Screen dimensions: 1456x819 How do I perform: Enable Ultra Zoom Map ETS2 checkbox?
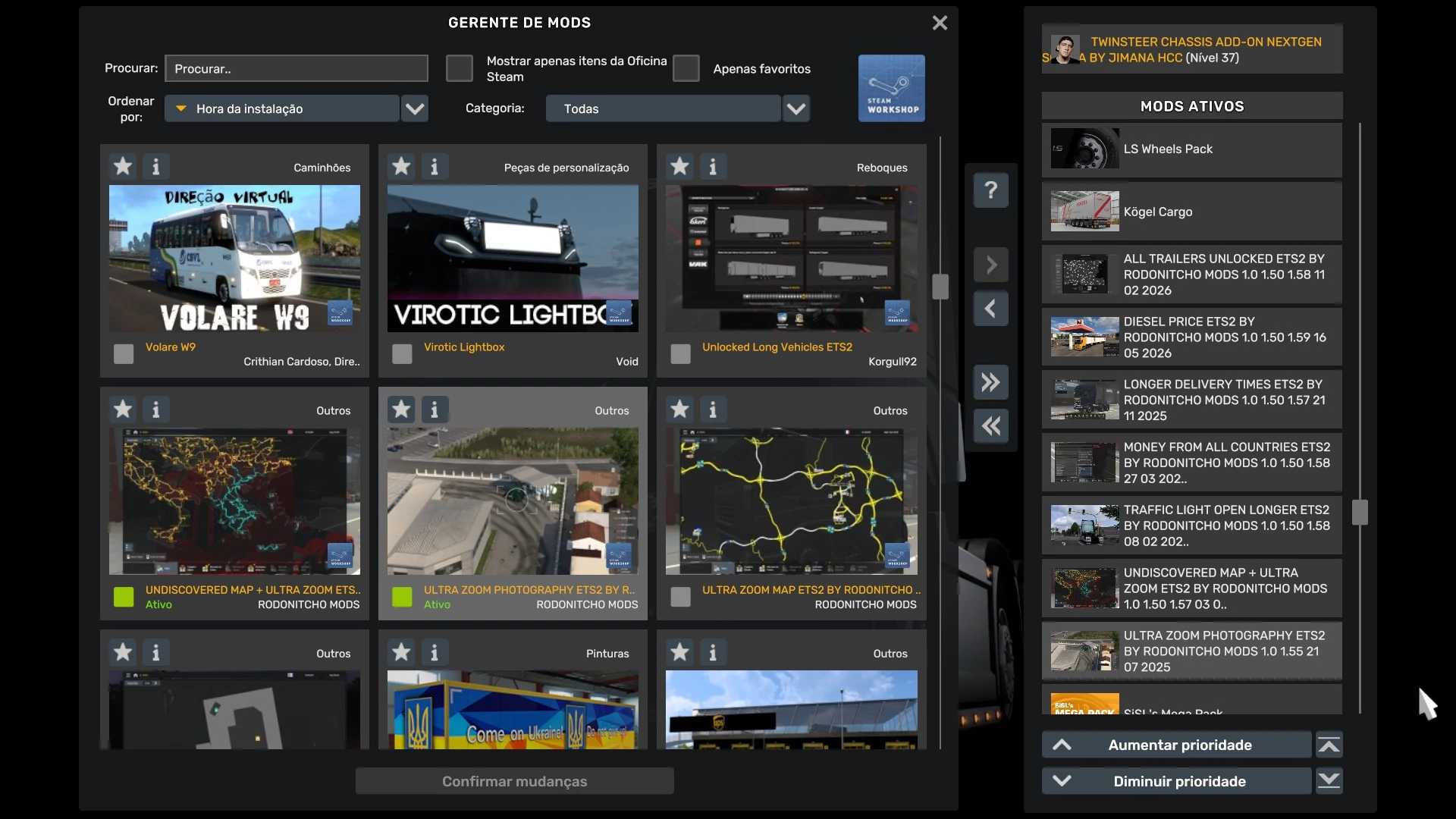[x=681, y=597]
